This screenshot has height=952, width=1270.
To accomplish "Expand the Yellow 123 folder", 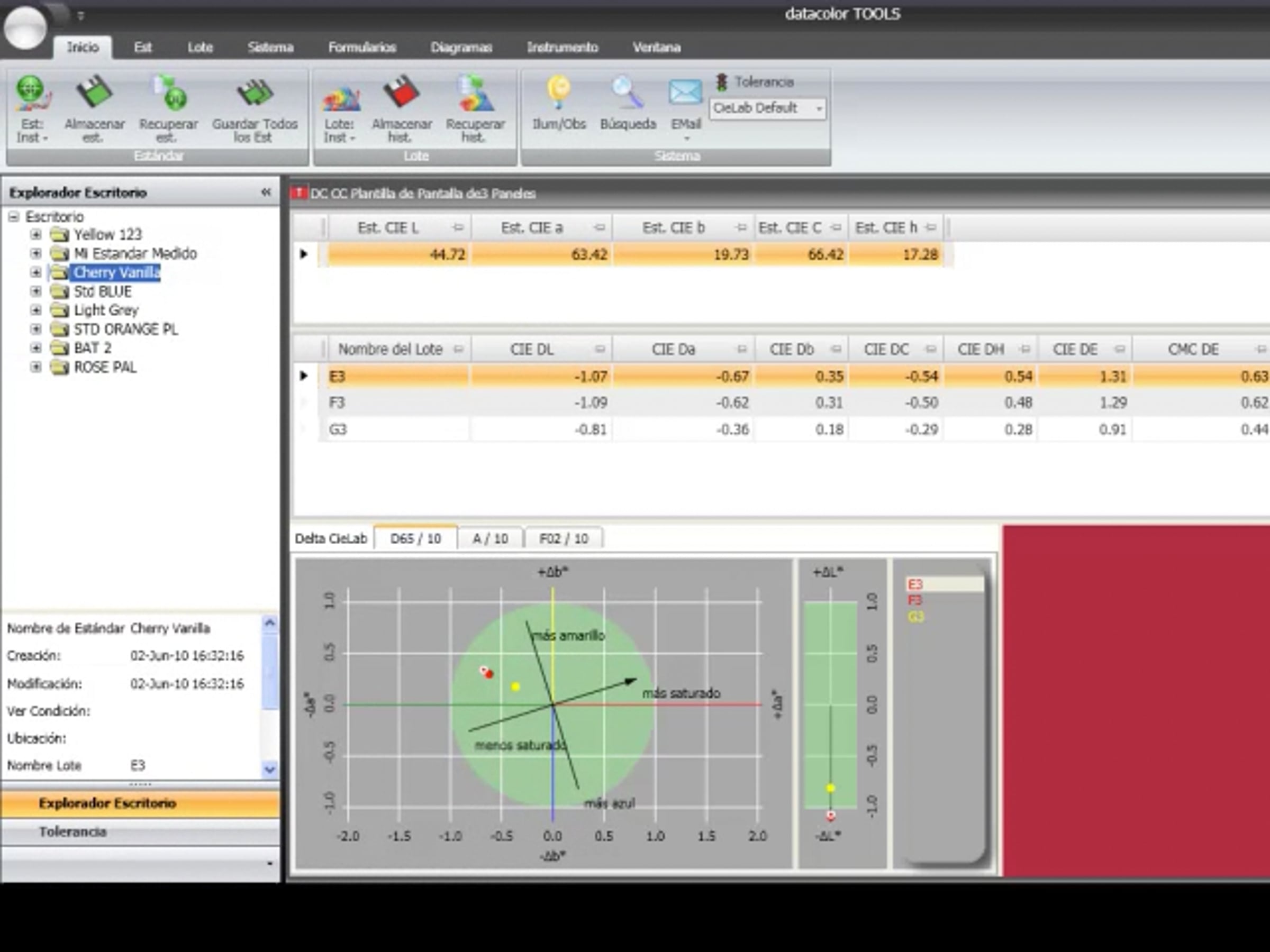I will click(x=35, y=235).
